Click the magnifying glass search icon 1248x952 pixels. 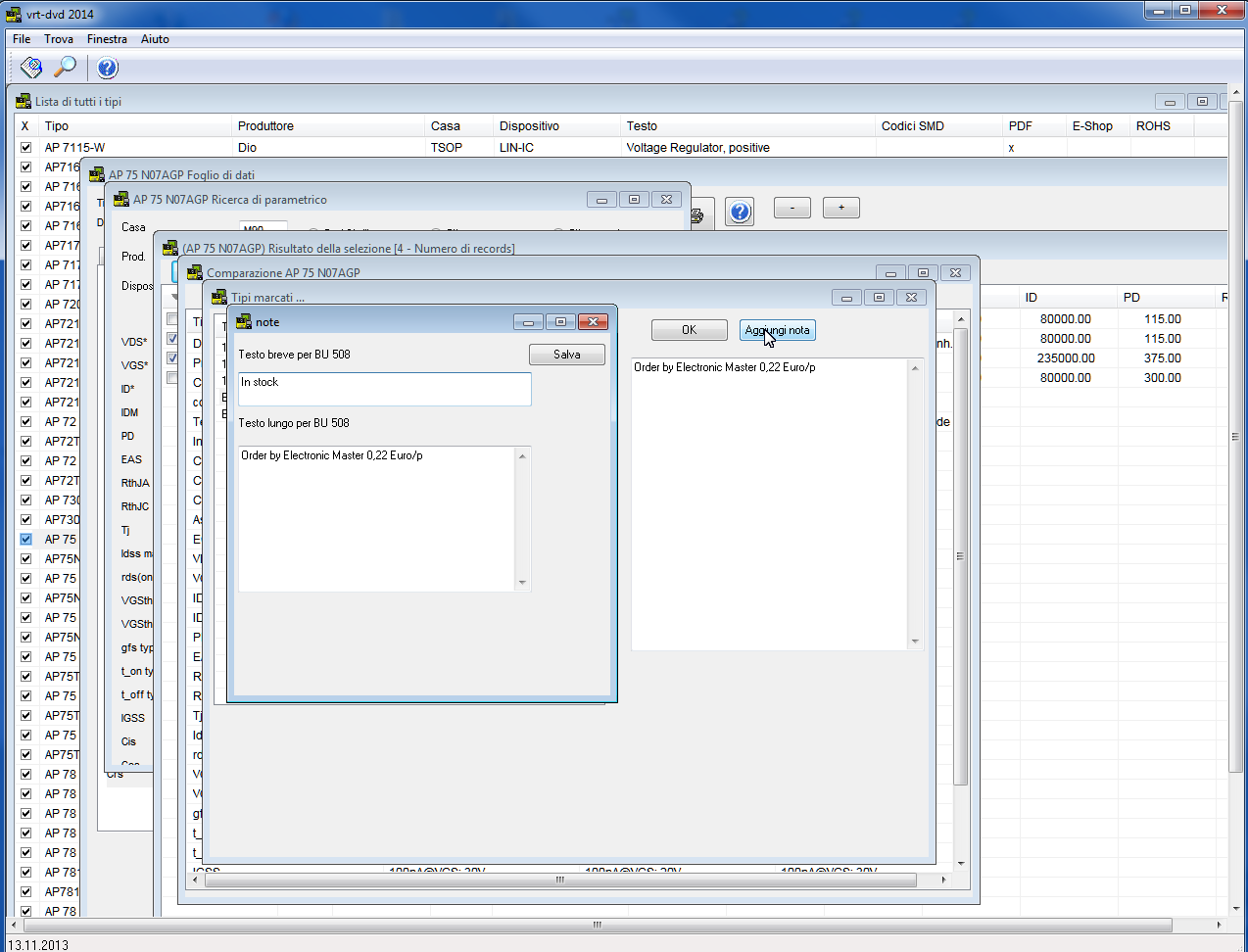tap(65, 68)
